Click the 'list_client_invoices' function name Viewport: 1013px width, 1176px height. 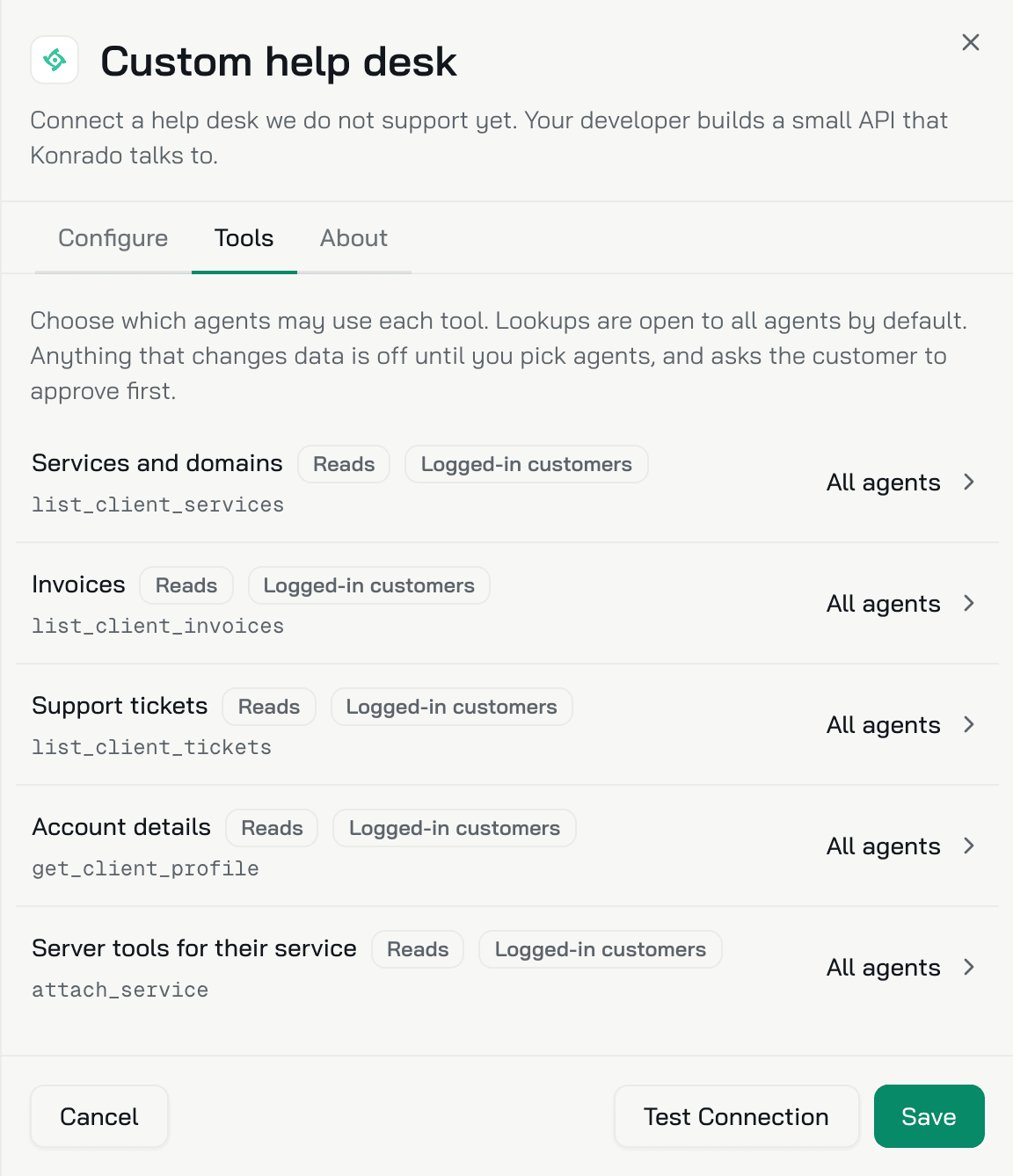pyautogui.click(x=158, y=626)
